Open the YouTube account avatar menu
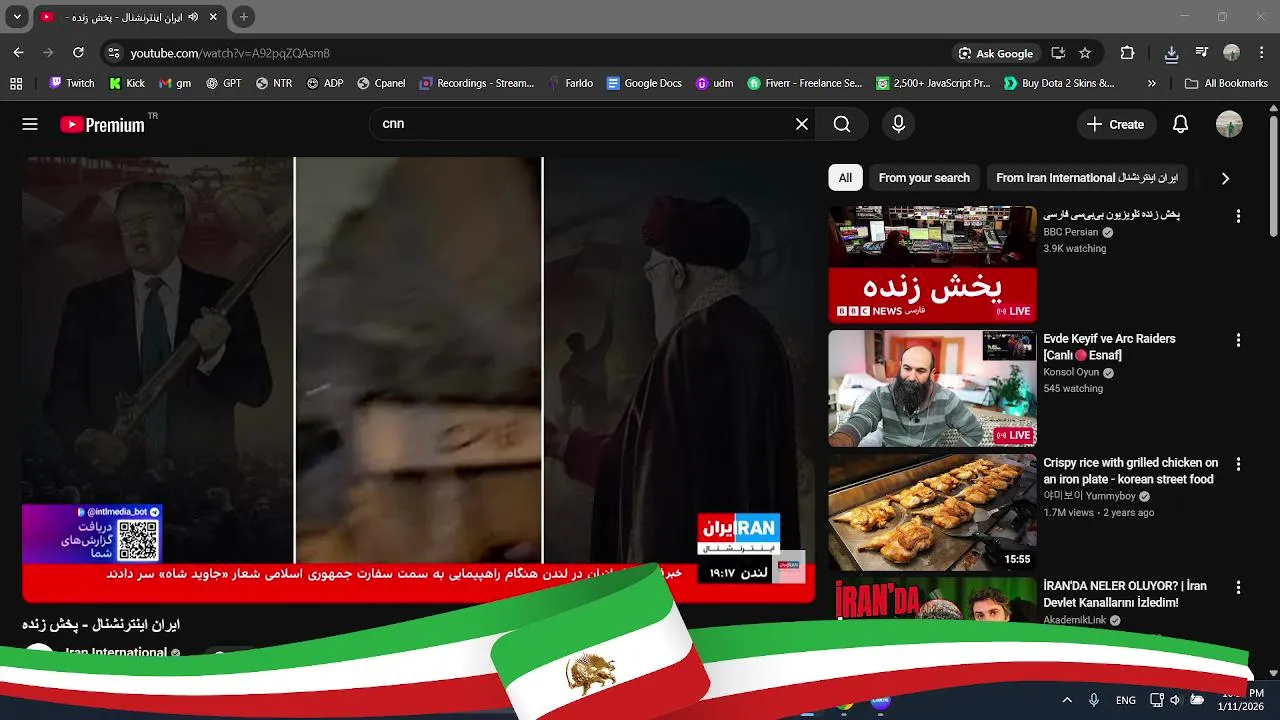1280x720 pixels. click(1229, 124)
